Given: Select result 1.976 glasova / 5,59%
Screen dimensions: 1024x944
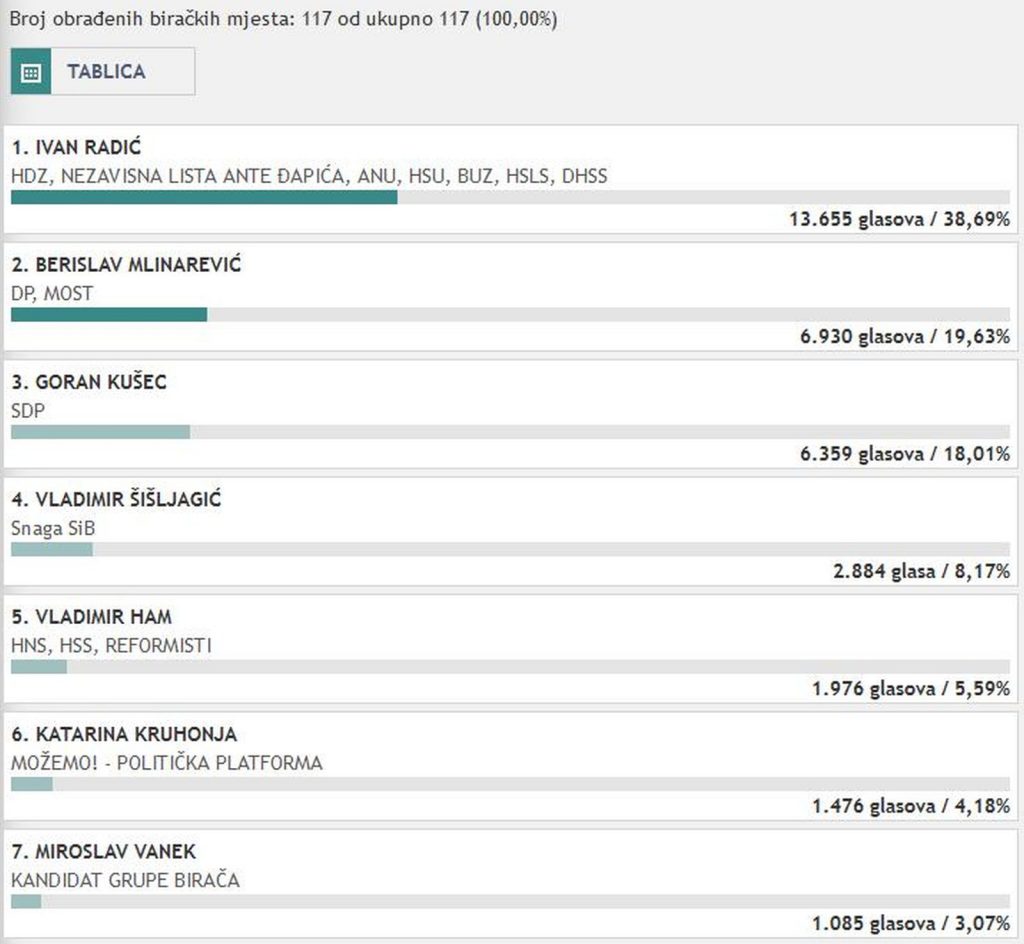Looking at the screenshot, I should pyautogui.click(x=911, y=689).
